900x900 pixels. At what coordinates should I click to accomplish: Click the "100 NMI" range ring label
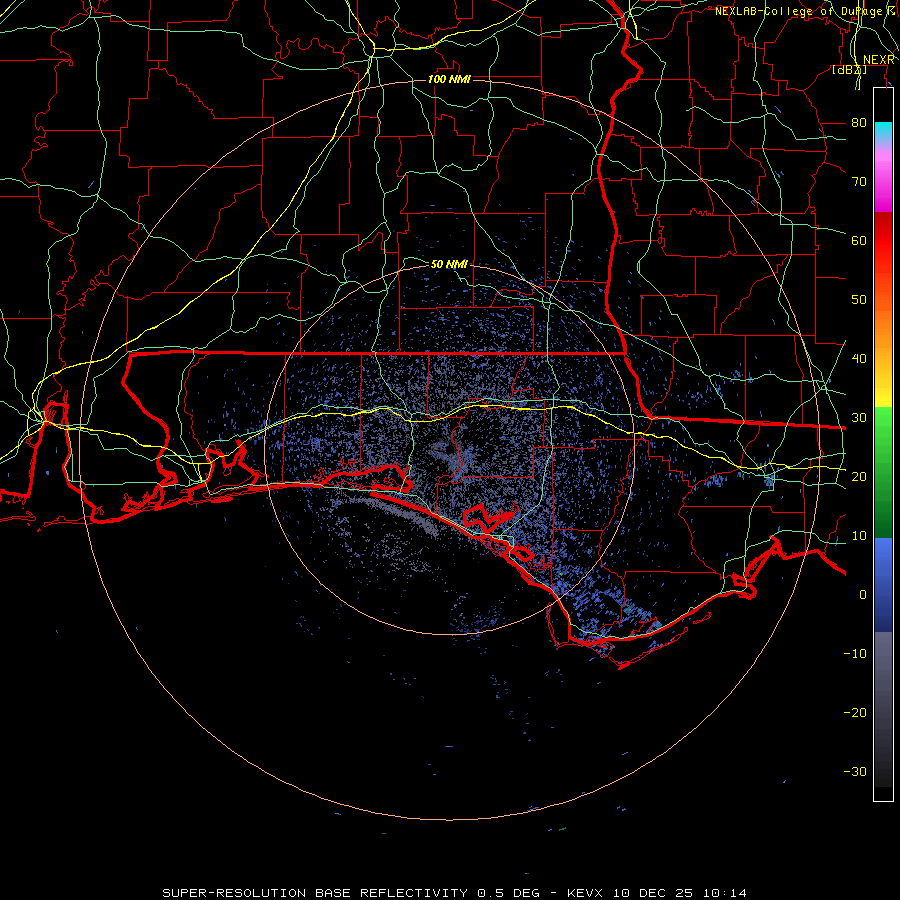pos(449,79)
